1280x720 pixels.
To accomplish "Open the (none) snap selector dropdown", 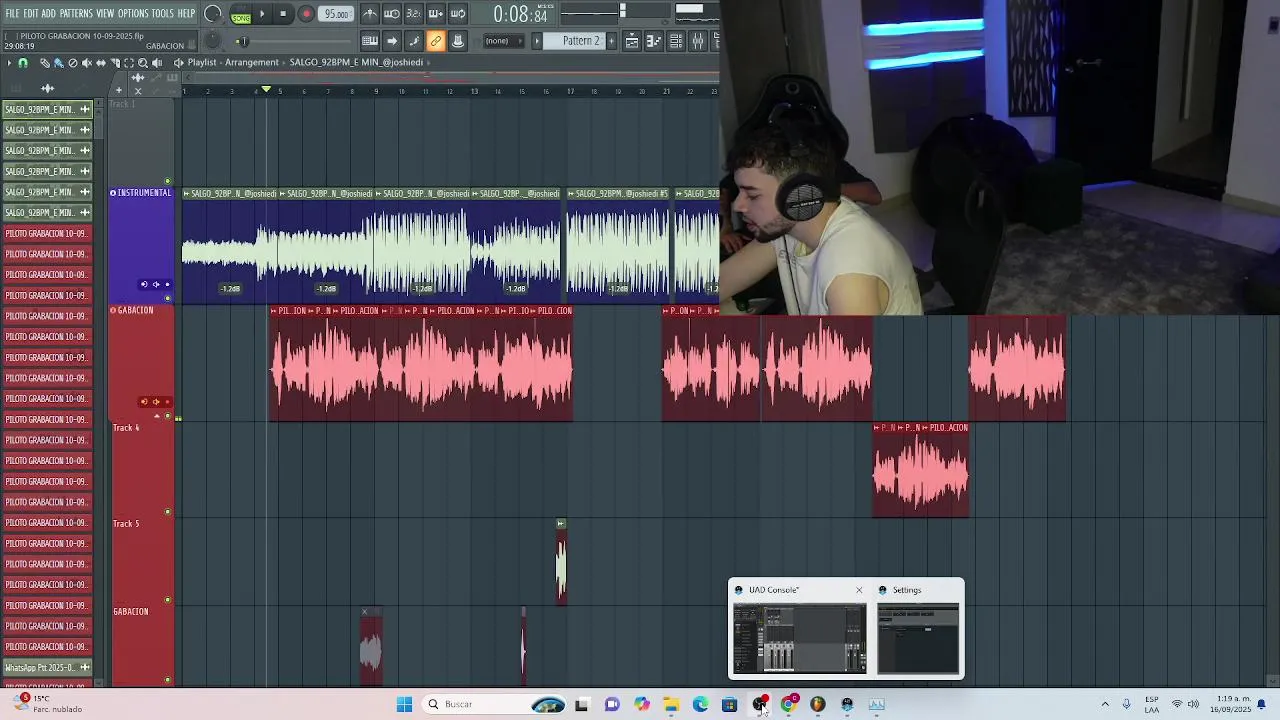I will pos(504,41).
